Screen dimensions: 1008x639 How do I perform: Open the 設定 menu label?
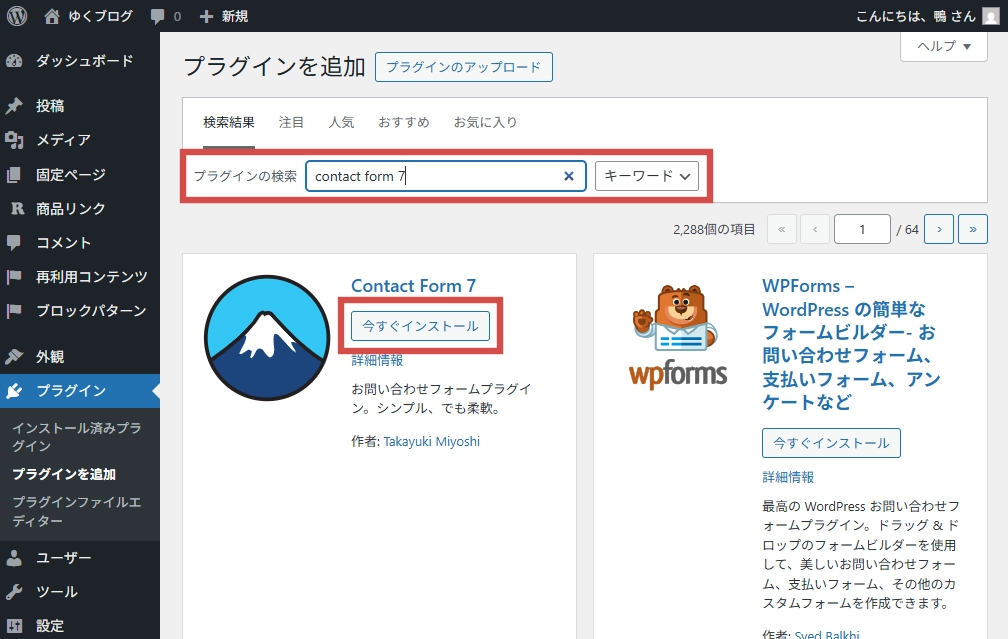click(x=50, y=626)
